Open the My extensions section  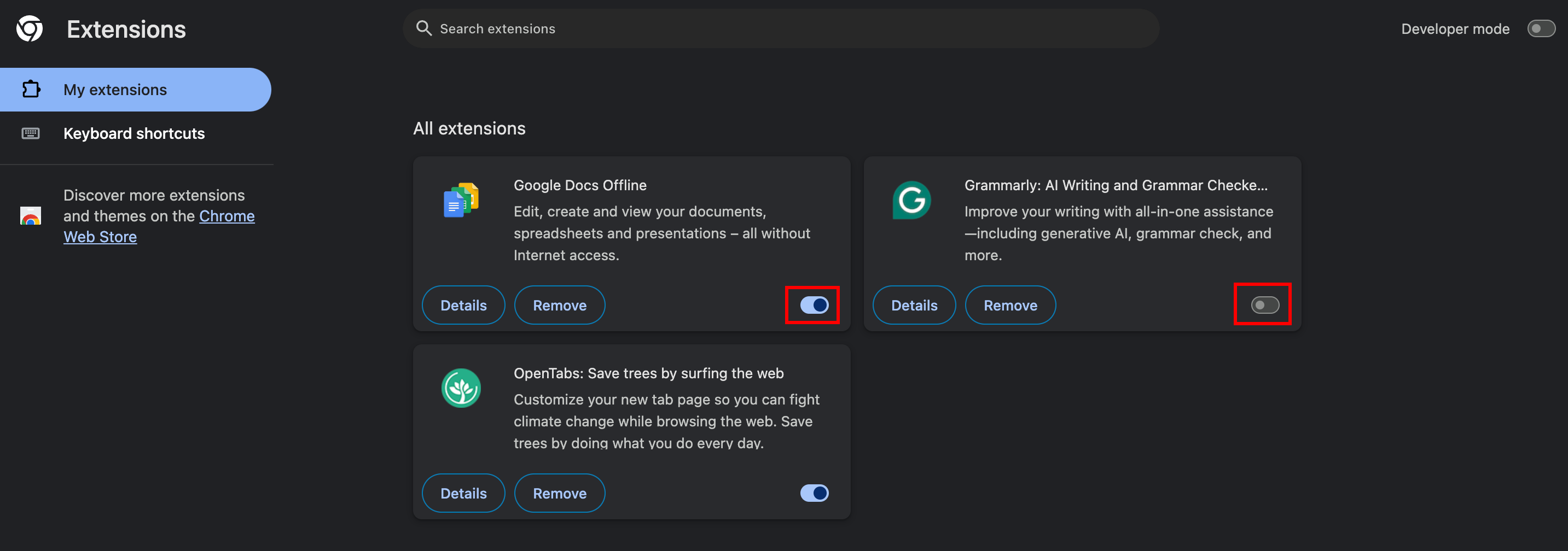coord(115,90)
